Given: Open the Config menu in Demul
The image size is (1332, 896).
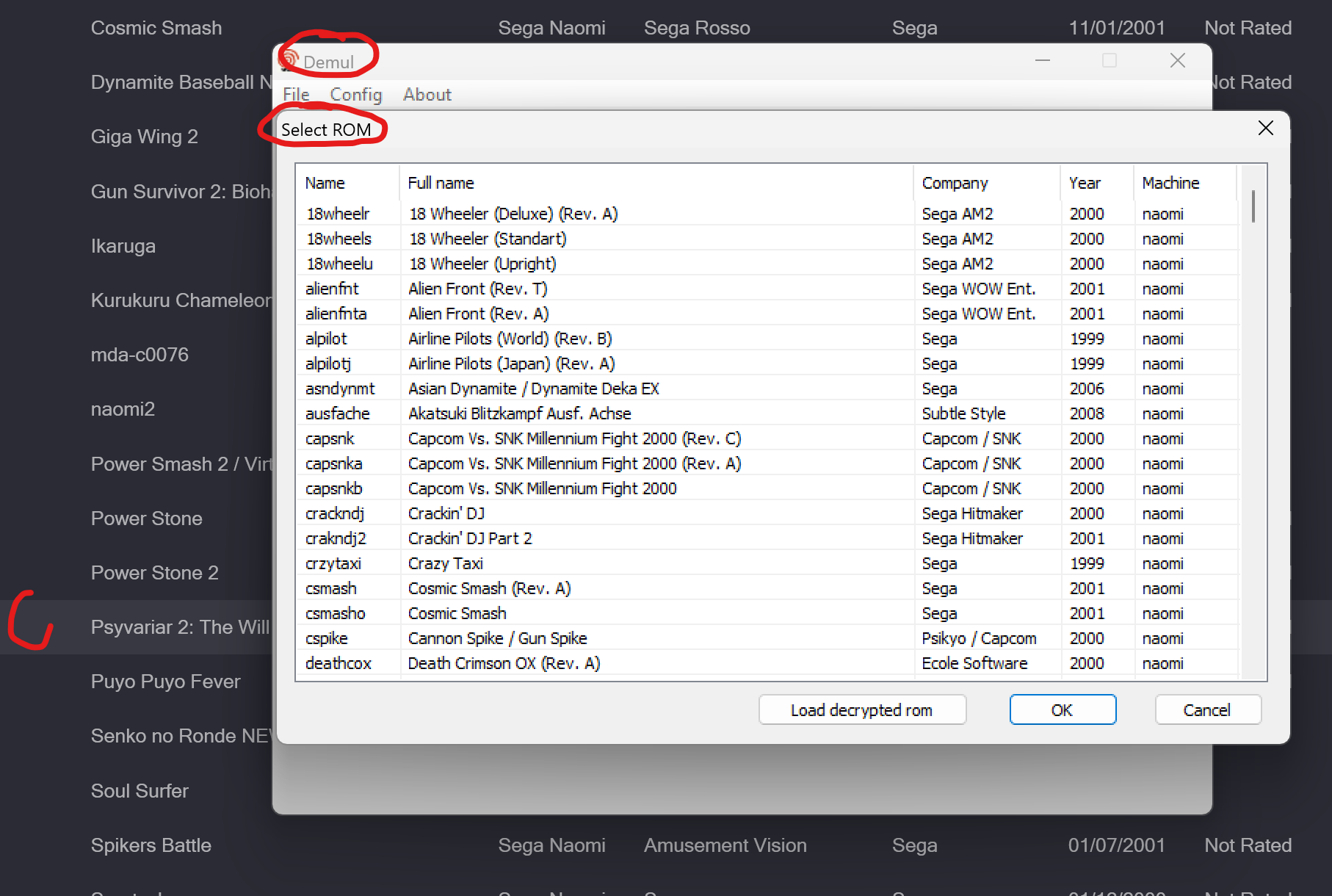Looking at the screenshot, I should (356, 95).
